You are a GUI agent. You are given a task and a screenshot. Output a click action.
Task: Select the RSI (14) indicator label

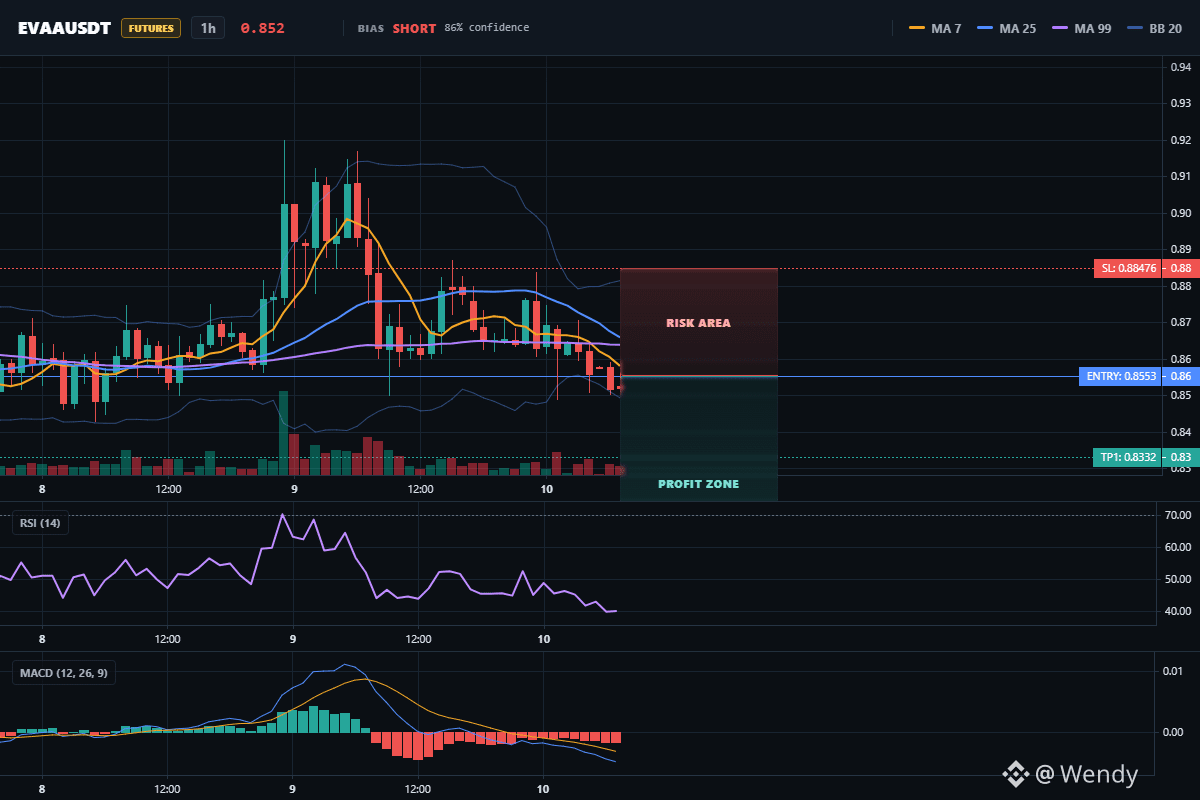40,522
